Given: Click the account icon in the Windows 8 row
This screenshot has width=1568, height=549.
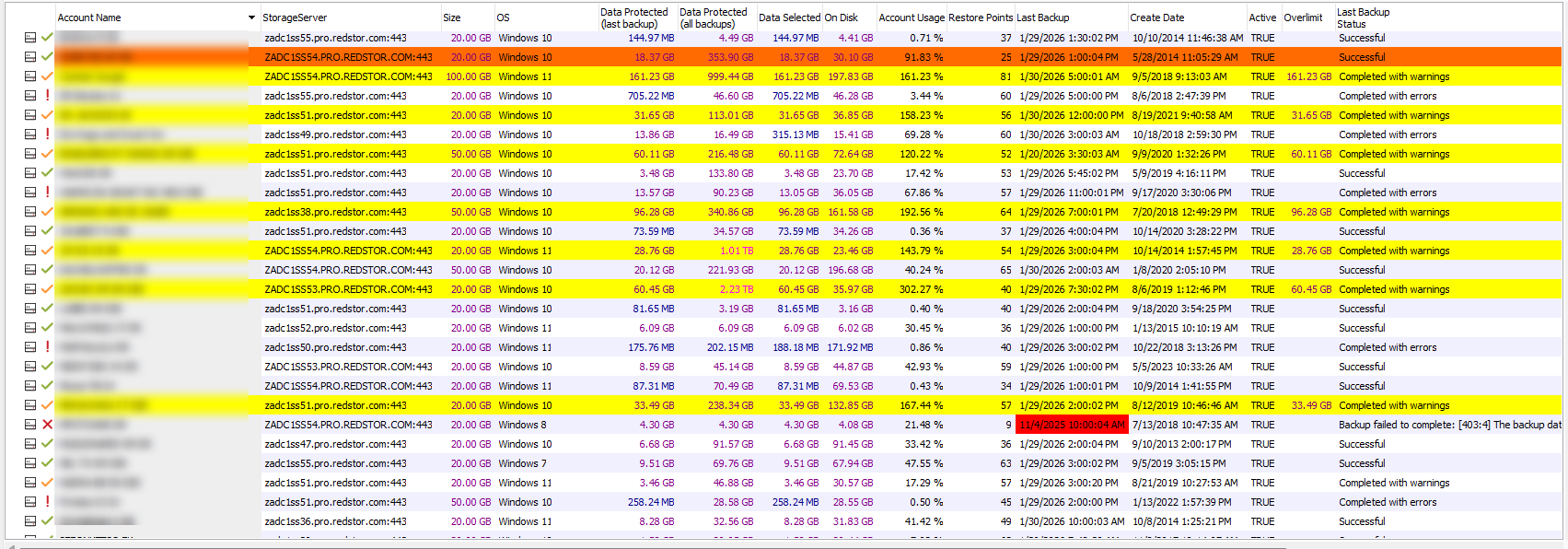Looking at the screenshot, I should click(x=30, y=425).
